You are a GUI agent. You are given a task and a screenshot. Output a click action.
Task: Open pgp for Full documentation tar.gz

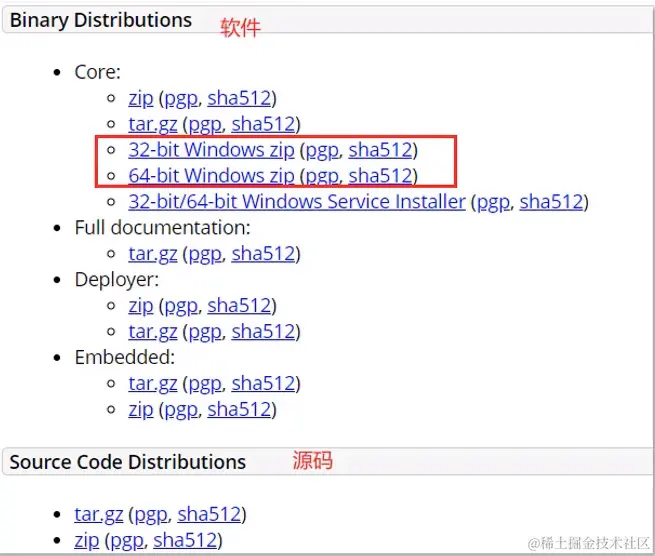pyautogui.click(x=205, y=255)
